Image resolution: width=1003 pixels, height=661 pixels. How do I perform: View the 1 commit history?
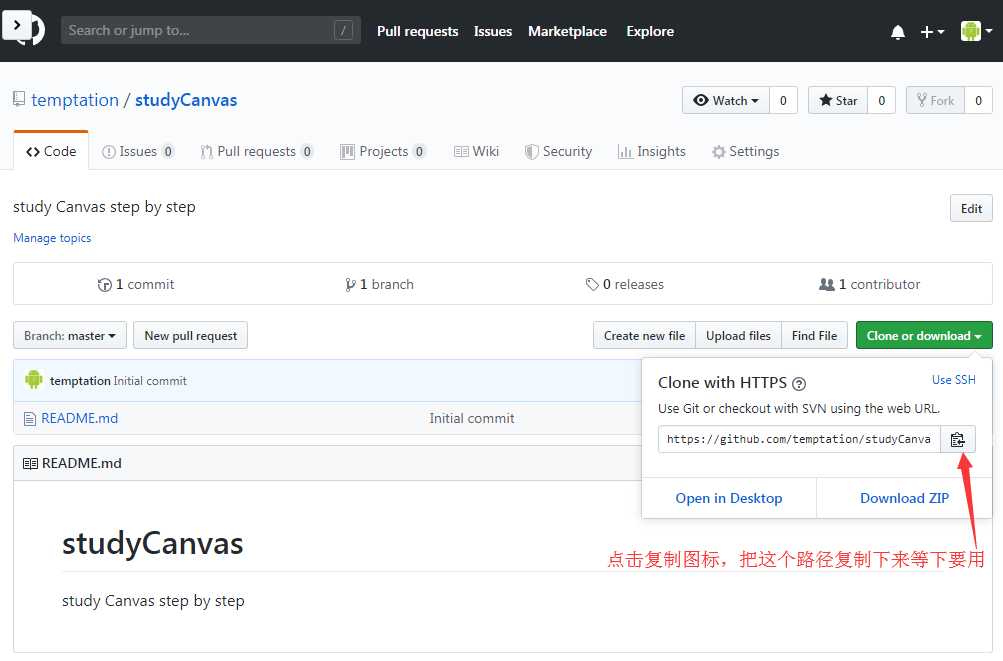coord(136,284)
